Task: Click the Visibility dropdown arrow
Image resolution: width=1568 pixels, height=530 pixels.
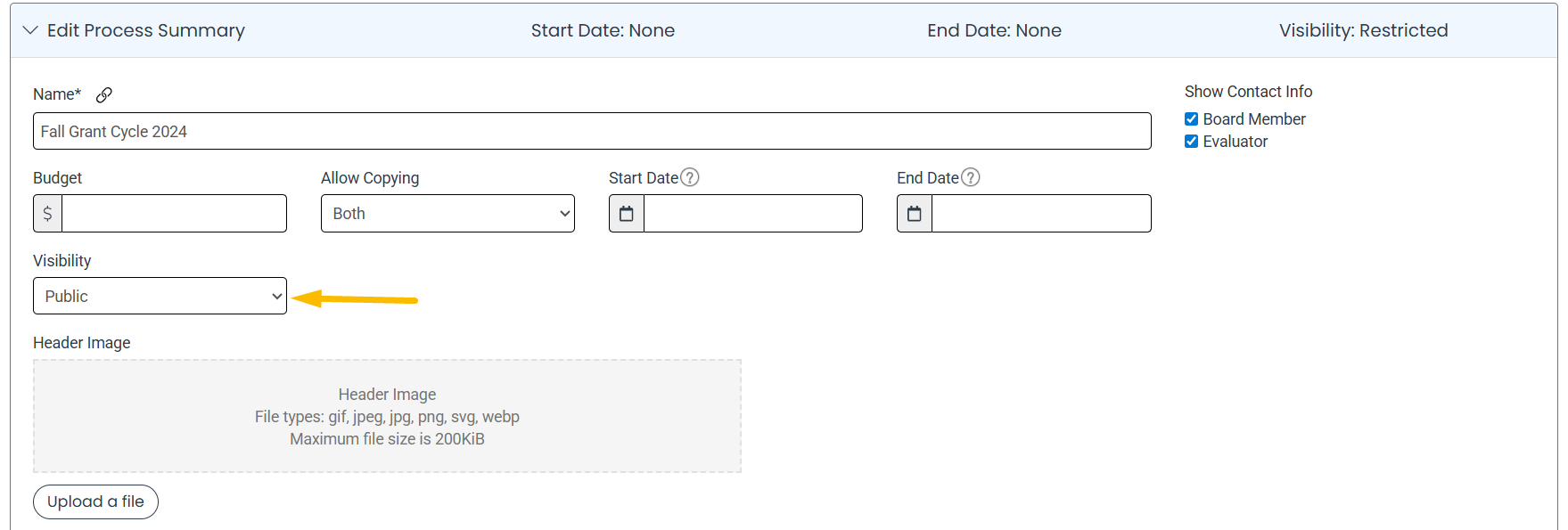Action: 275,296
